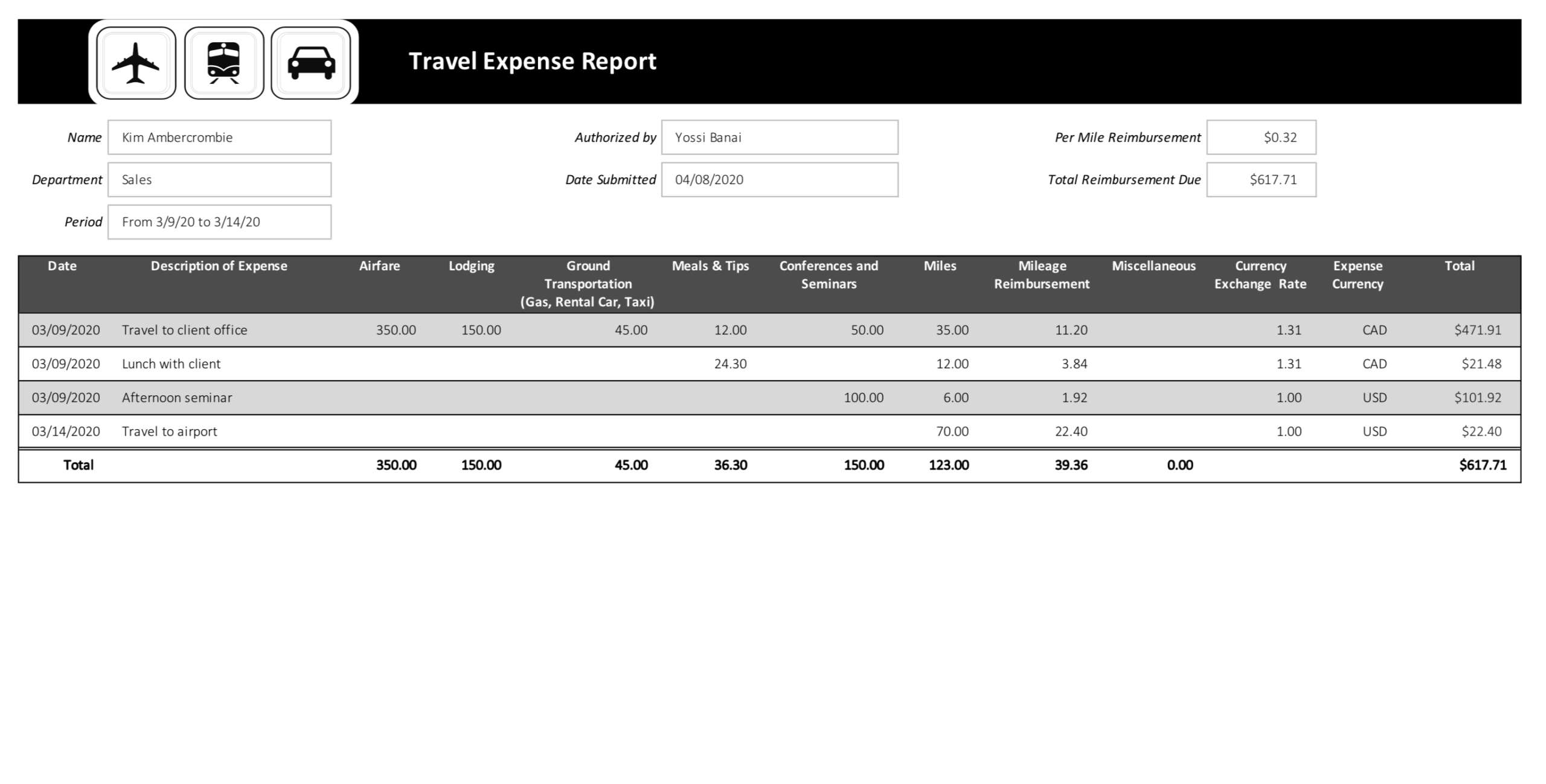Screen dimensions: 1546x784
Task: Click the Afternoon seminar row total $101.92
Action: click(1477, 398)
